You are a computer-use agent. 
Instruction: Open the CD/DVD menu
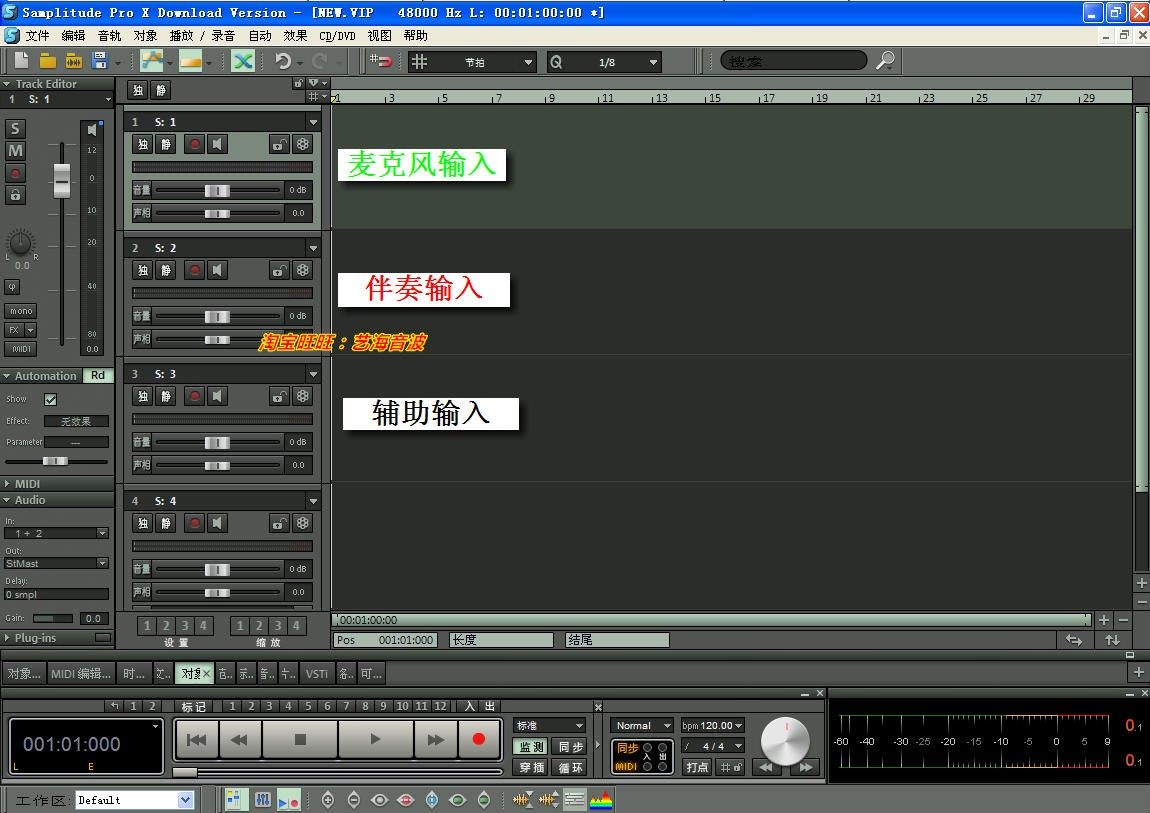coord(337,35)
